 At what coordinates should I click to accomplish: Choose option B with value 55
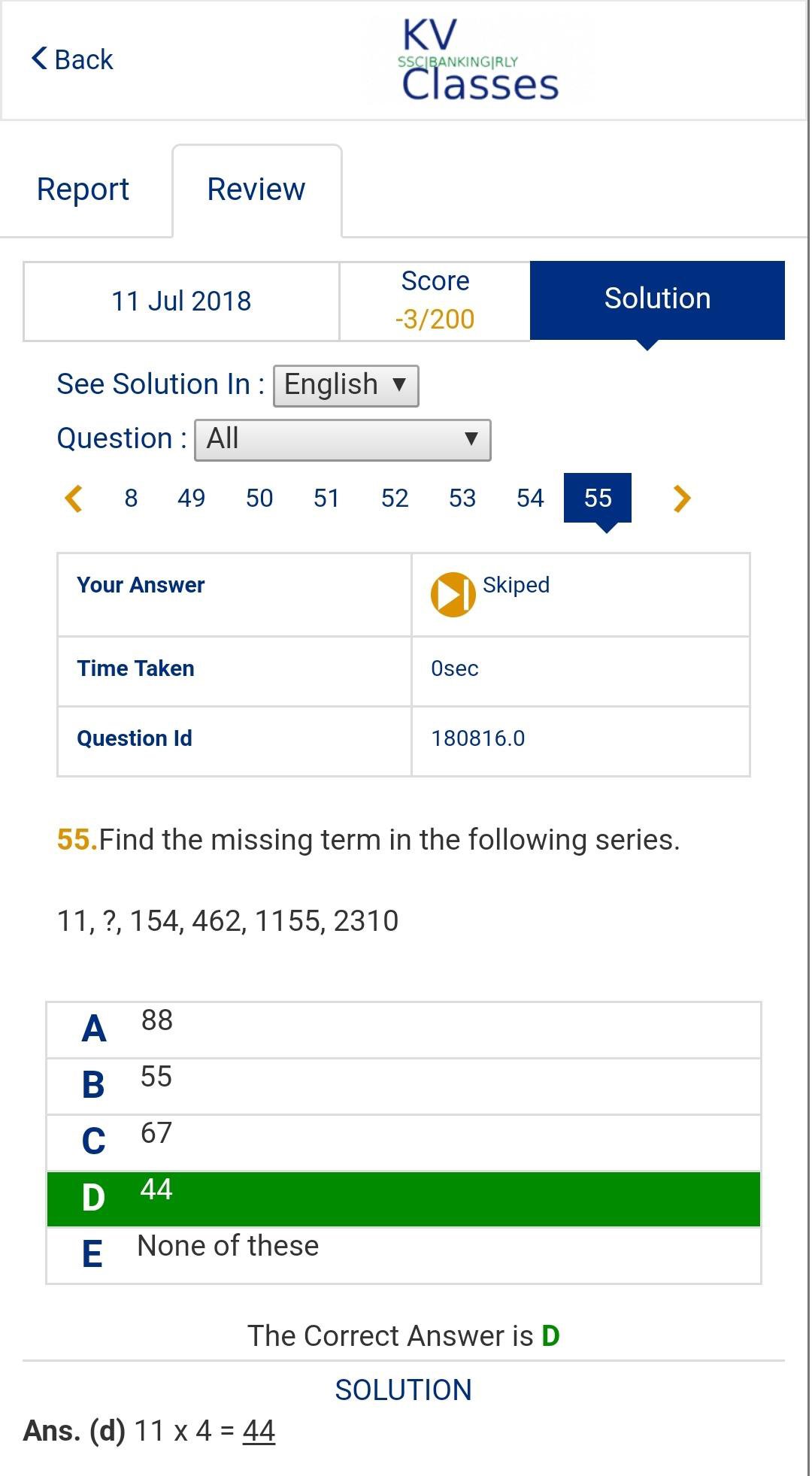tap(404, 1086)
